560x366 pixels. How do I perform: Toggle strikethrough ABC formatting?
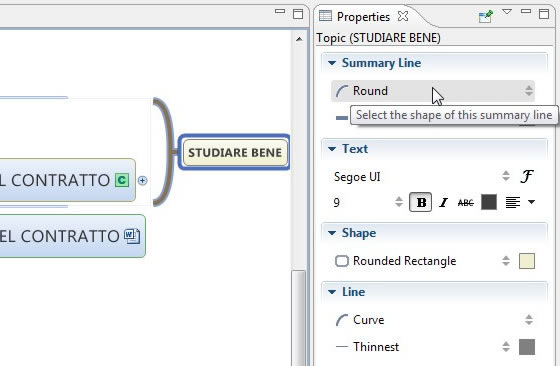coord(466,203)
